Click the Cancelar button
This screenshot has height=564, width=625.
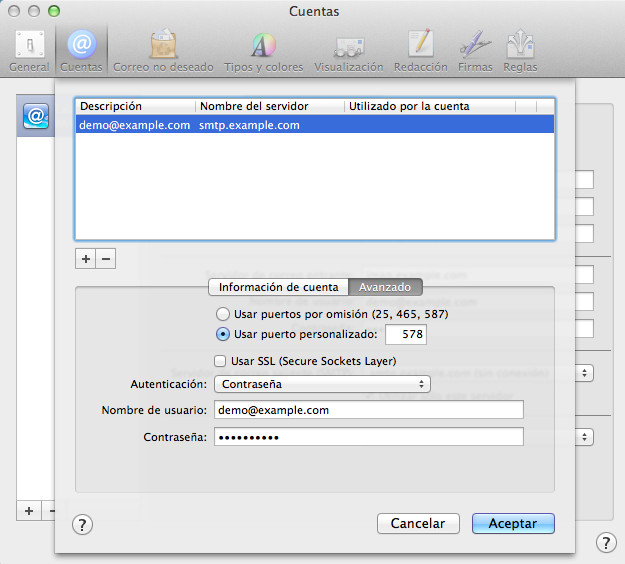pyautogui.click(x=418, y=523)
